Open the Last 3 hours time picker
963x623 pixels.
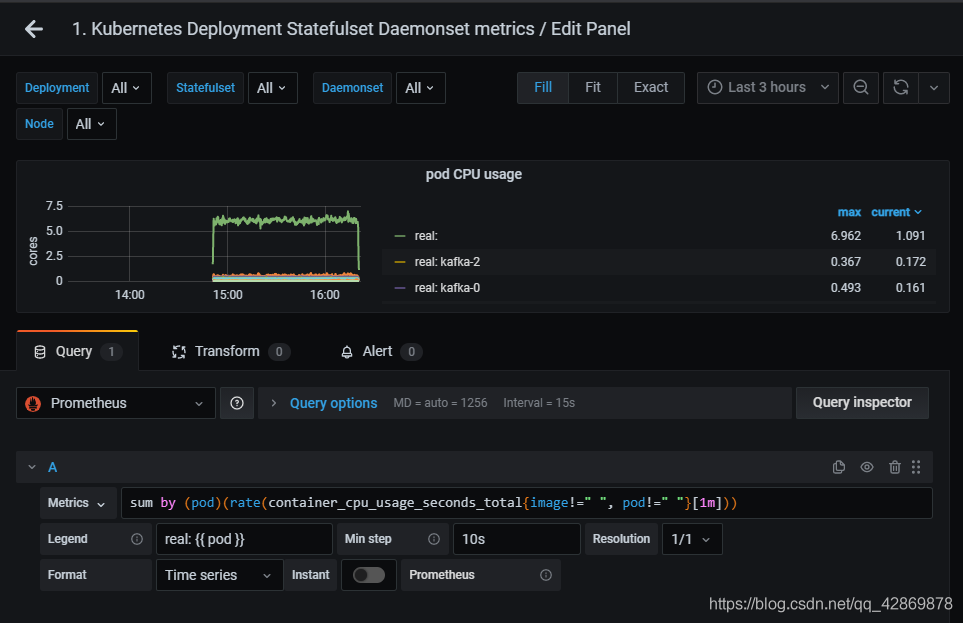768,87
